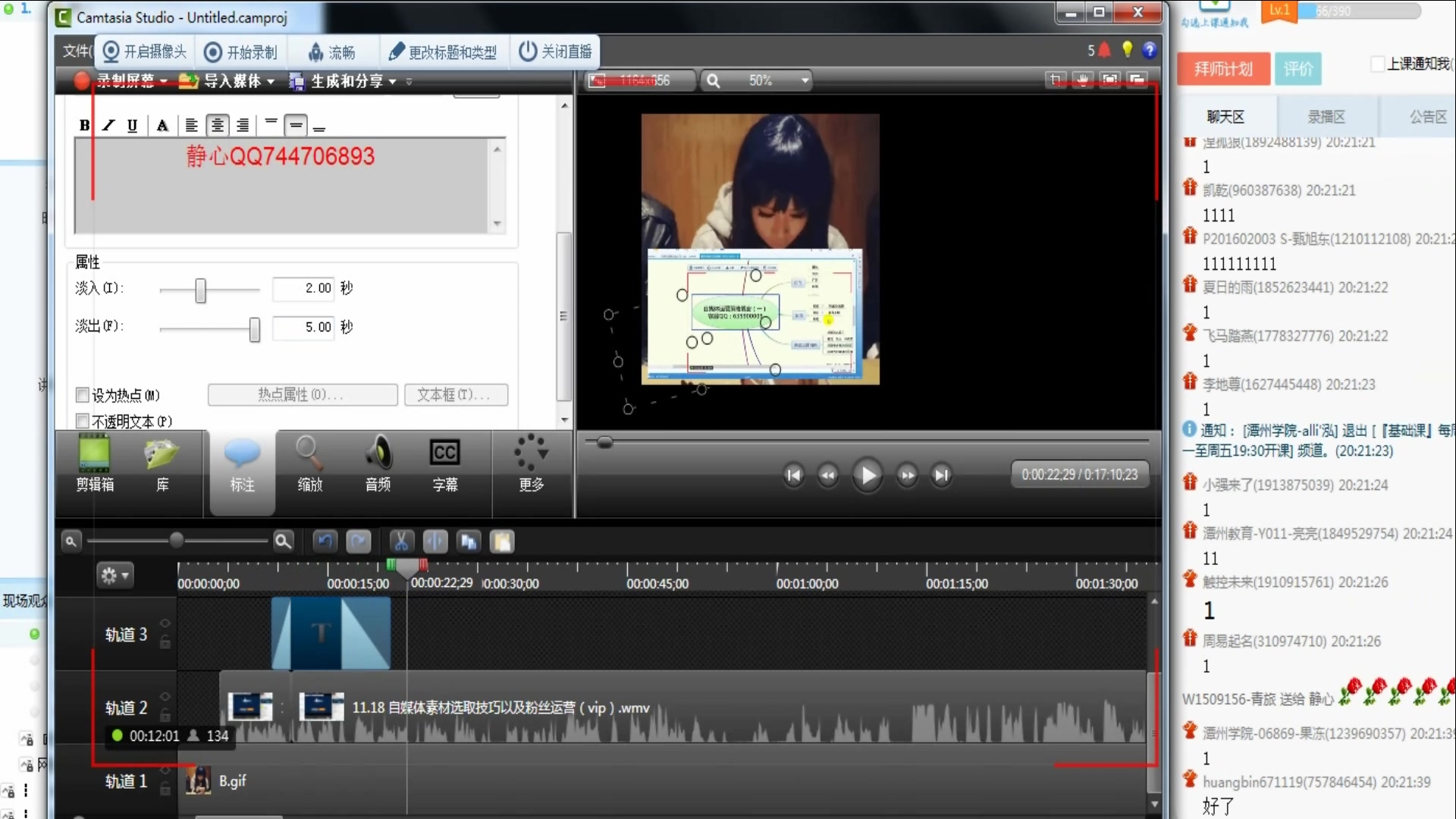
Task: Click the audio tool icon
Action: (377, 463)
